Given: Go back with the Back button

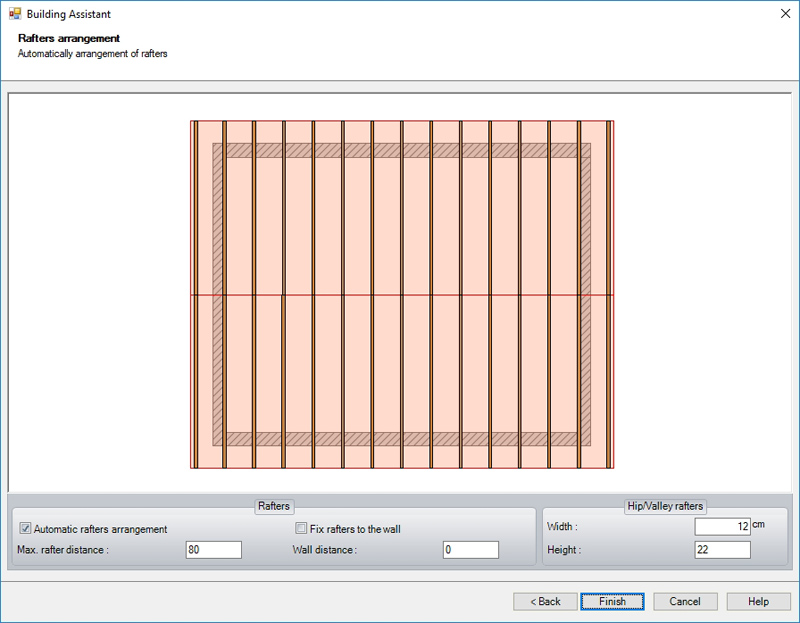Looking at the screenshot, I should click(x=545, y=601).
